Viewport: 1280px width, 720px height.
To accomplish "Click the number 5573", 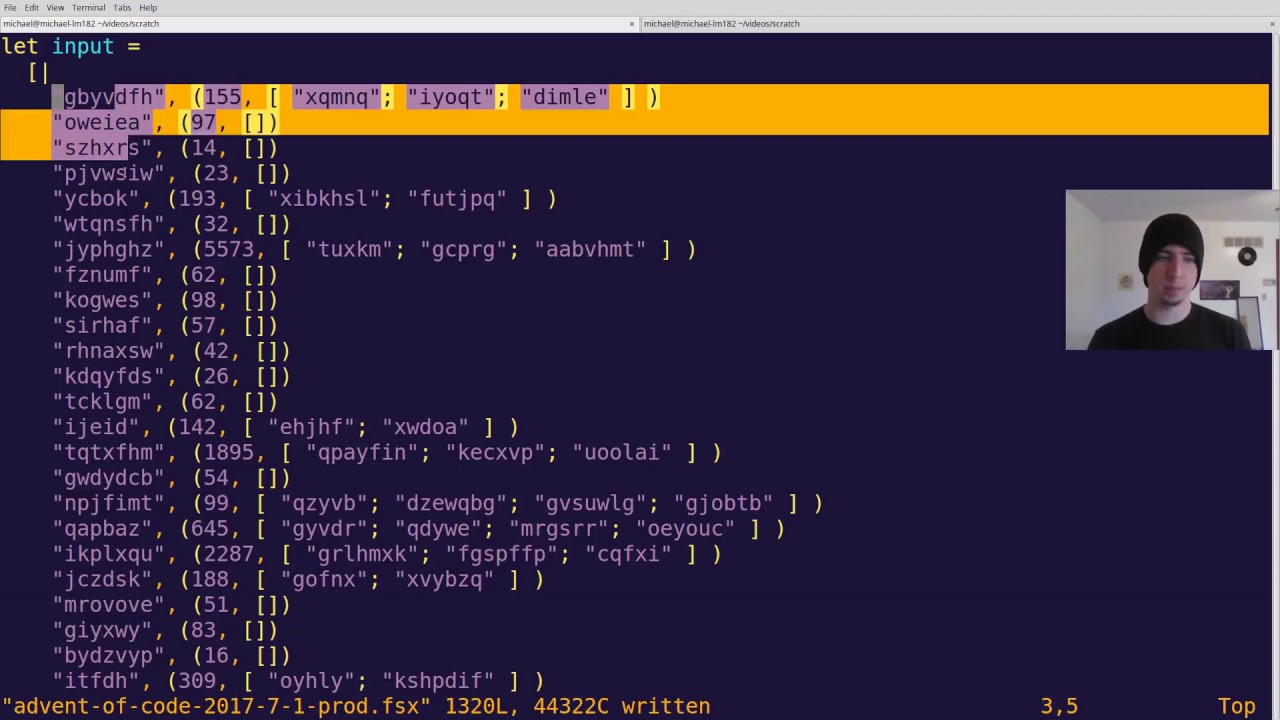I will [230, 249].
